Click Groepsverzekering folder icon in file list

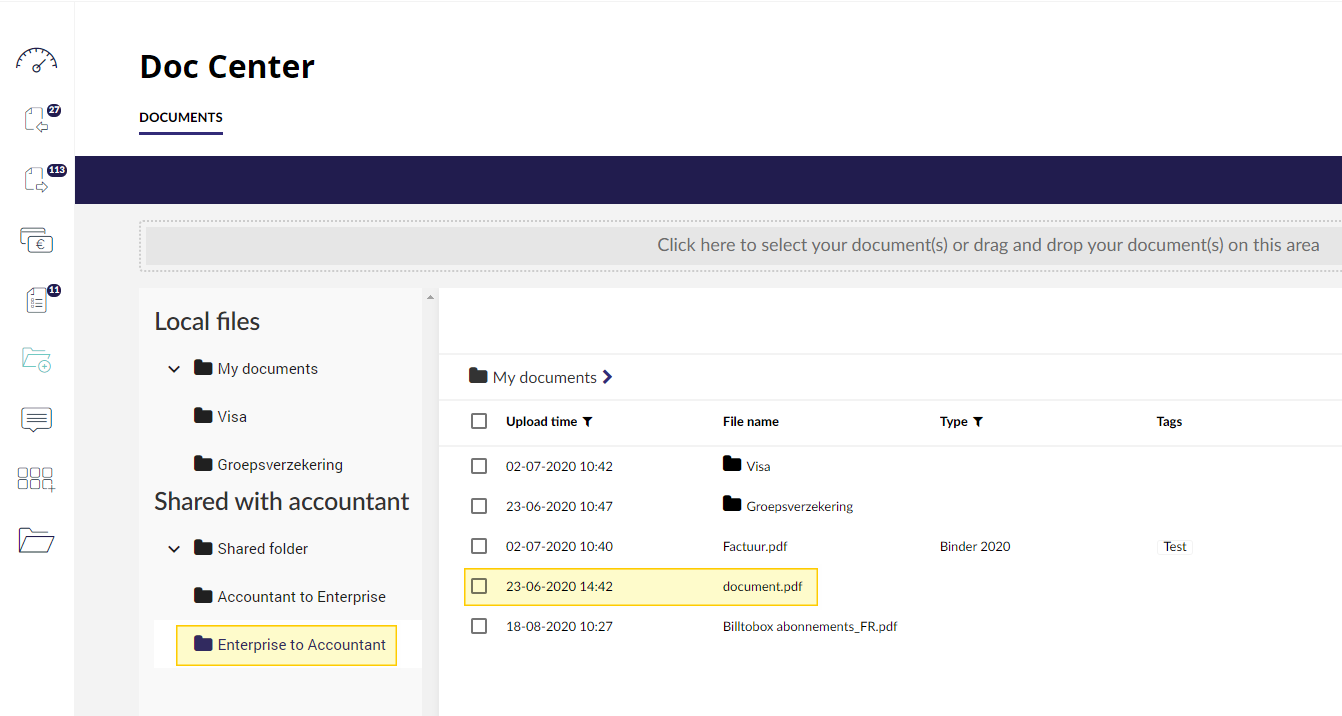(x=732, y=504)
